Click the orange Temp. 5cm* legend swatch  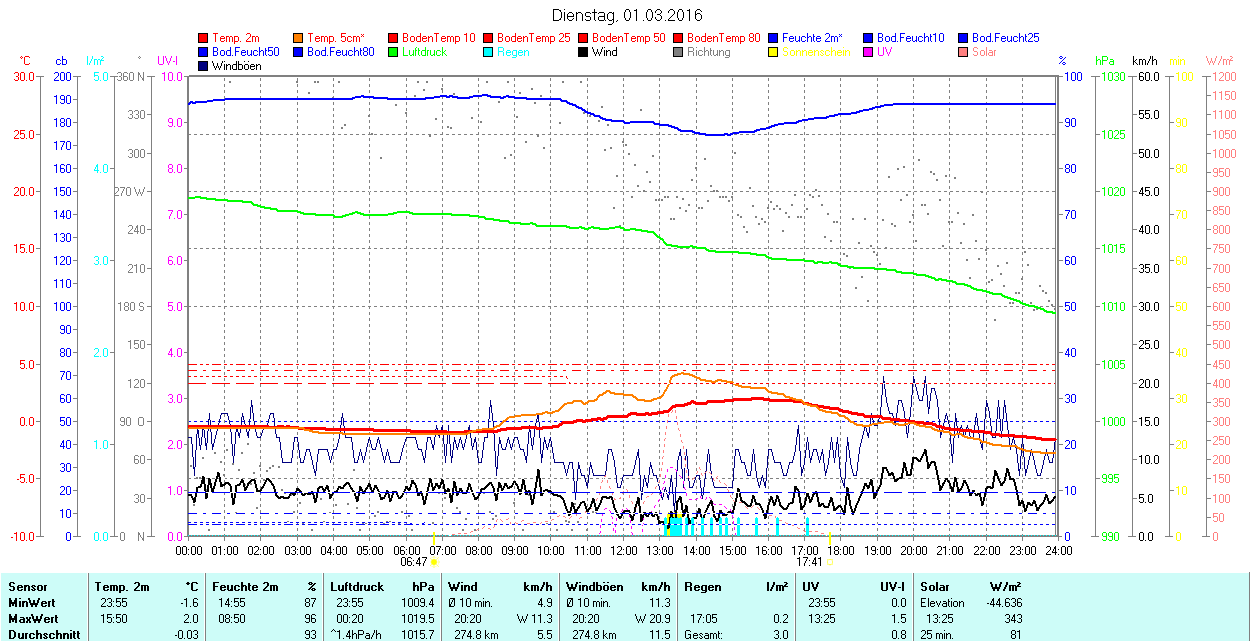299,38
